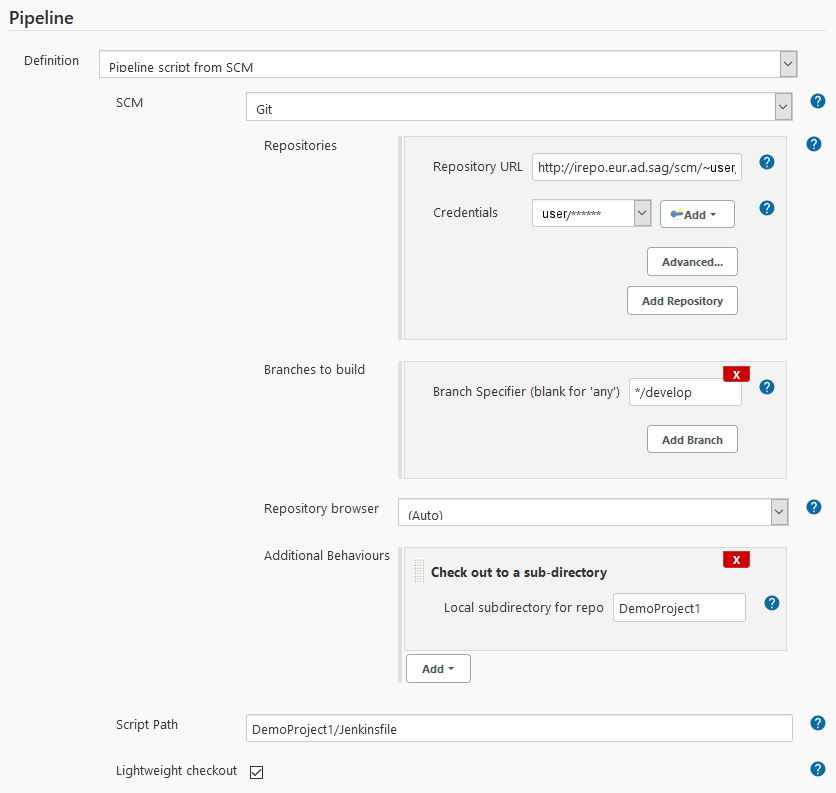The height and width of the screenshot is (793, 836).
Task: Click the Advanced... button
Action: pyautogui.click(x=692, y=261)
